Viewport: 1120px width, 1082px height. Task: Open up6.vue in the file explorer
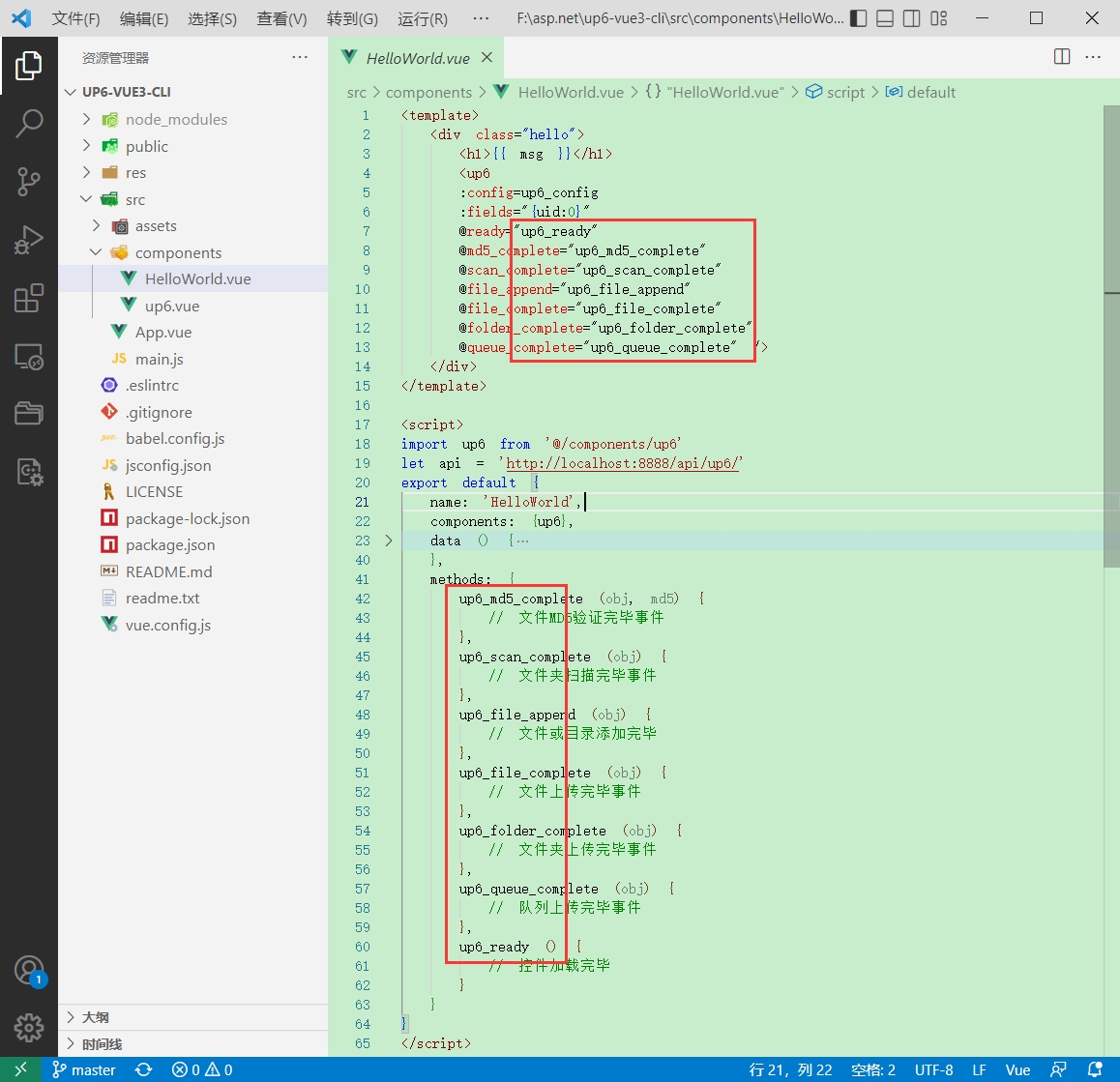coord(171,306)
